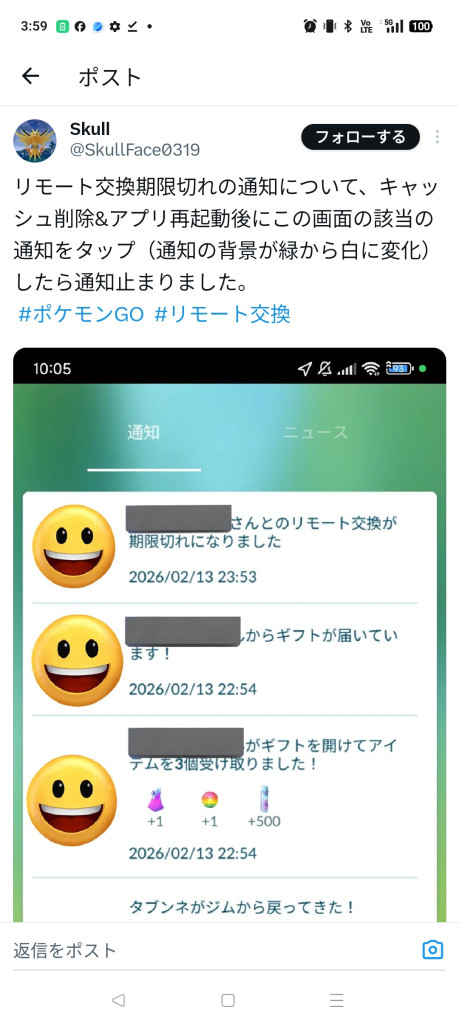Tap the 通知 tab in the screenshot
This screenshot has height=1024, width=459.
143,432
